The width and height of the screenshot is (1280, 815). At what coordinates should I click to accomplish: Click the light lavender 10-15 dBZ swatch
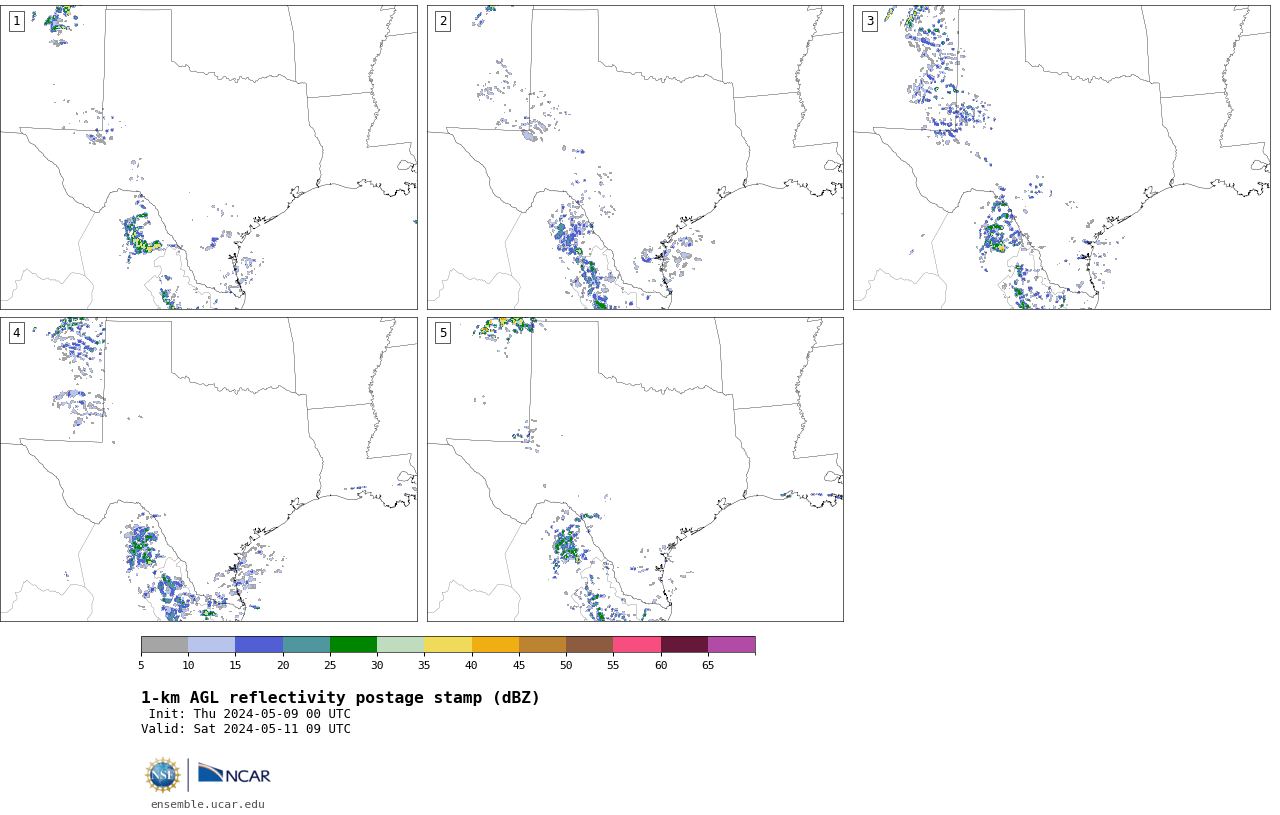point(211,644)
